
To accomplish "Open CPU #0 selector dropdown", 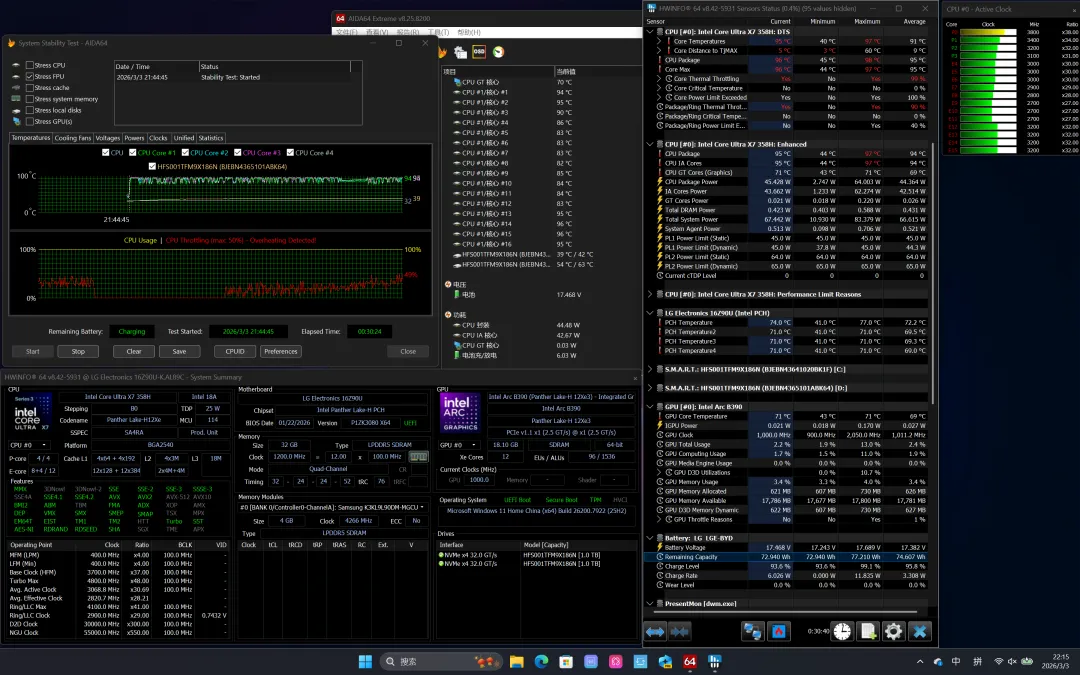I will point(28,445).
